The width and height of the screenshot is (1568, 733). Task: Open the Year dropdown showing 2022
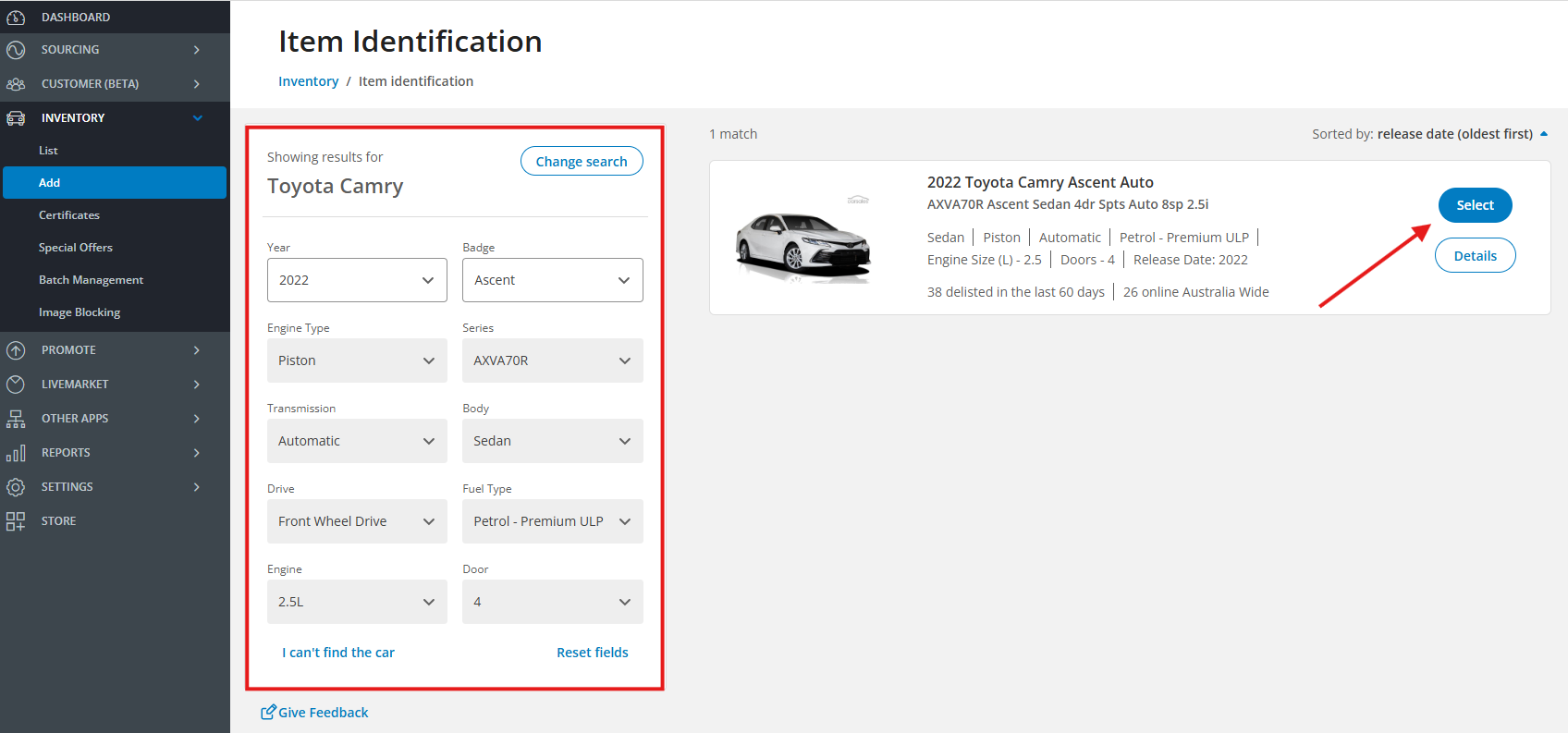click(x=357, y=280)
